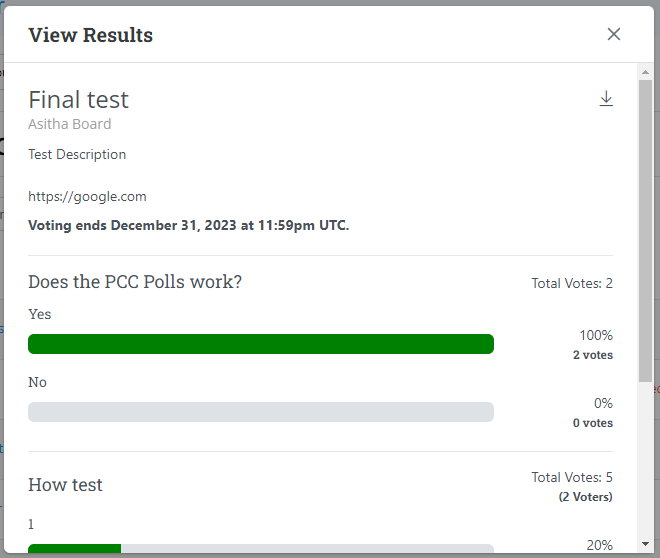Download the Final test poll results
The width and height of the screenshot is (660, 558).
pos(606,99)
